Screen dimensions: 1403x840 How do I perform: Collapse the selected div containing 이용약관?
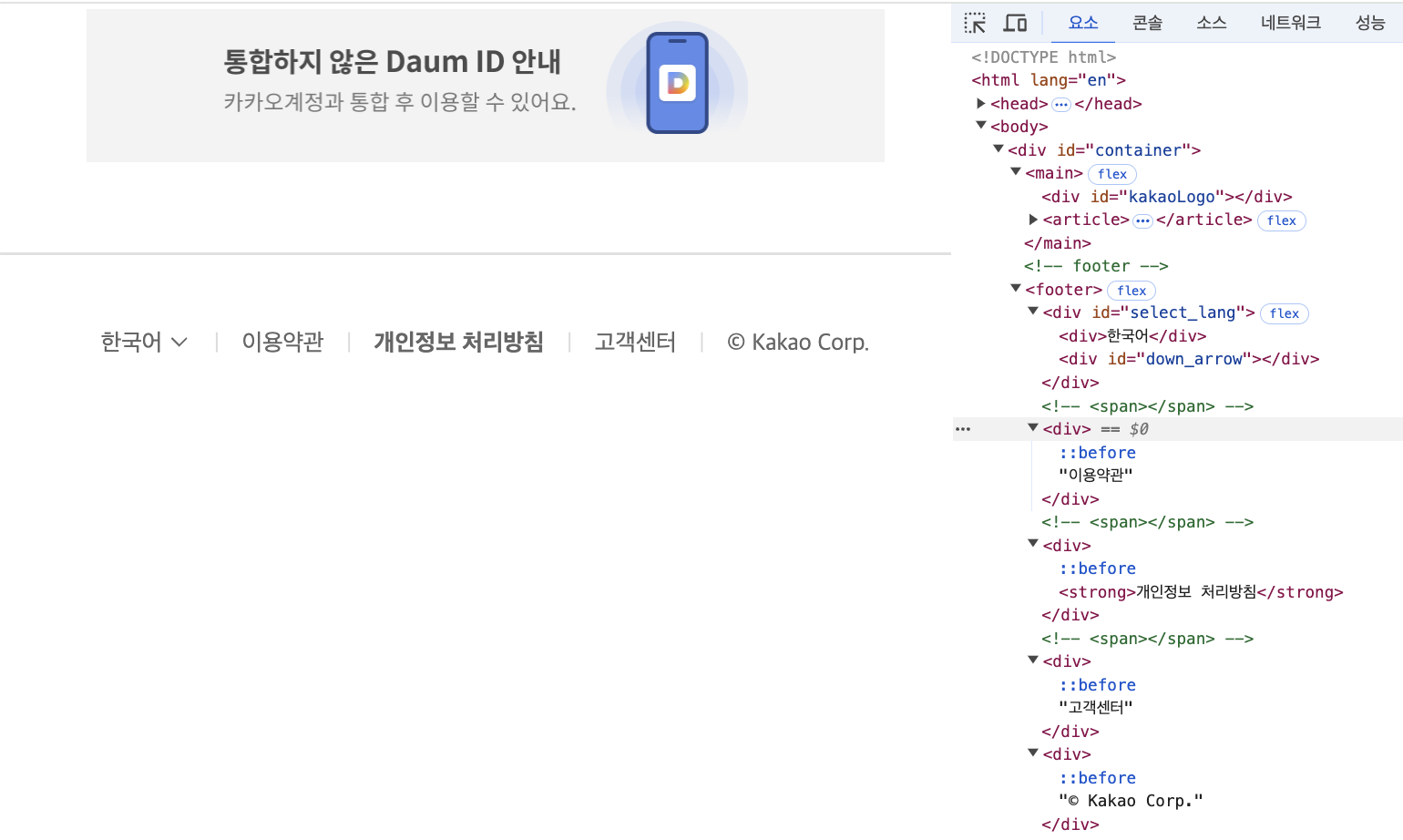tap(1033, 428)
